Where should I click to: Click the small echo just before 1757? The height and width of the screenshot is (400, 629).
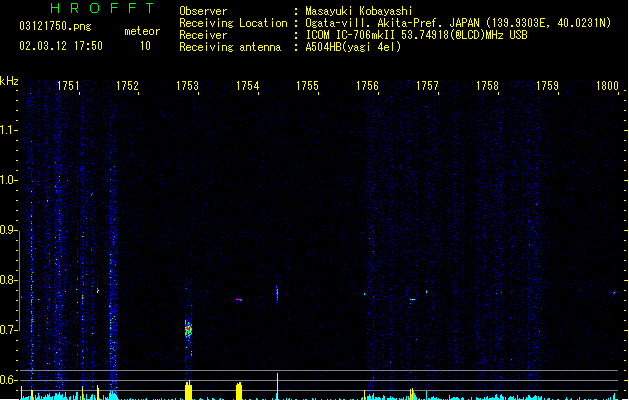tap(412, 299)
